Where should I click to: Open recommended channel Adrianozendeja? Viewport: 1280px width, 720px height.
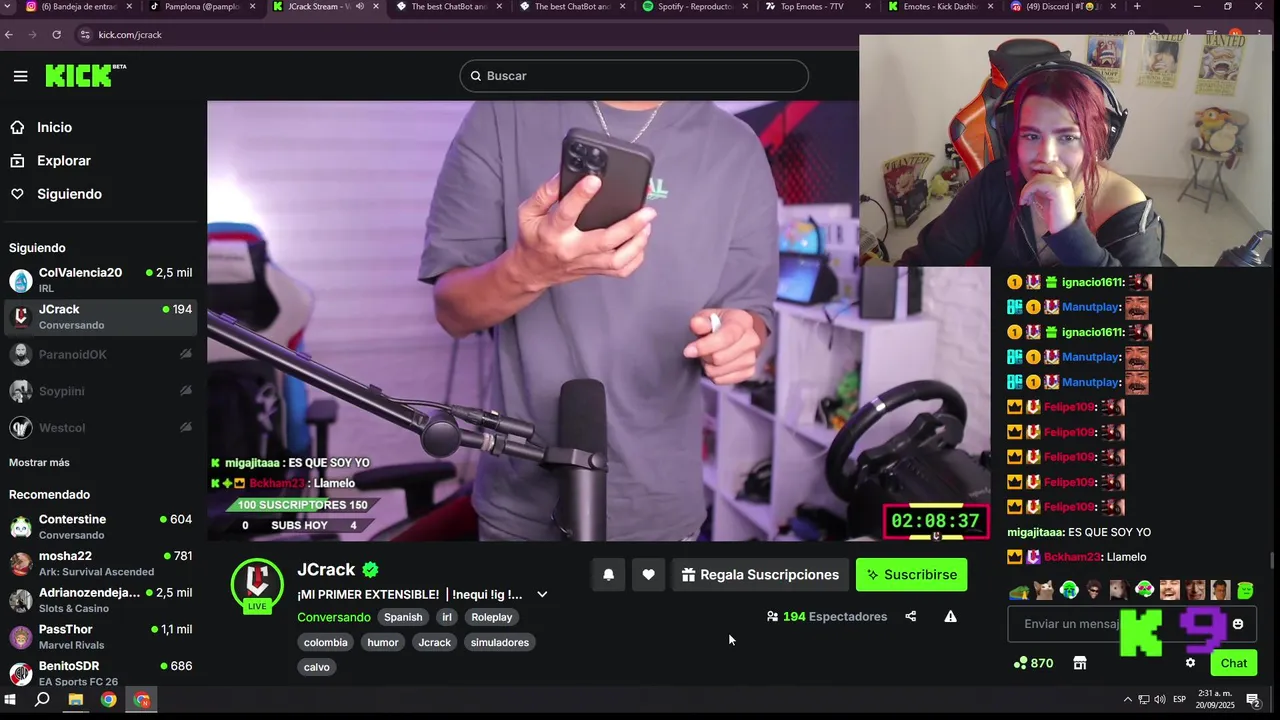(x=100, y=600)
